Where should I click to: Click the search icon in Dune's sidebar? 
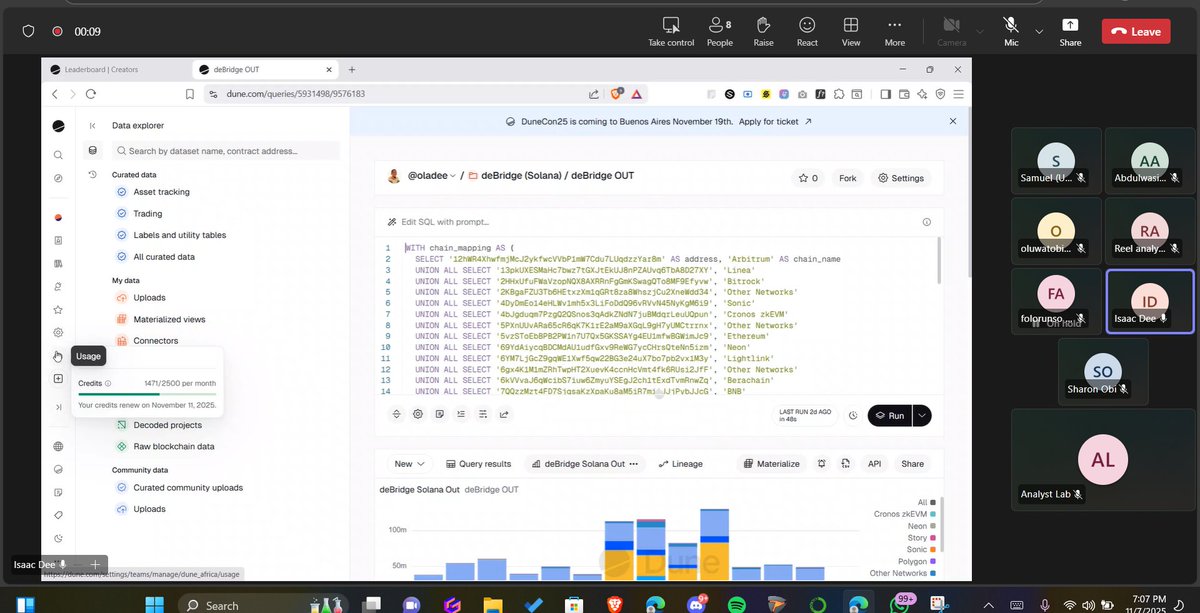[x=58, y=155]
